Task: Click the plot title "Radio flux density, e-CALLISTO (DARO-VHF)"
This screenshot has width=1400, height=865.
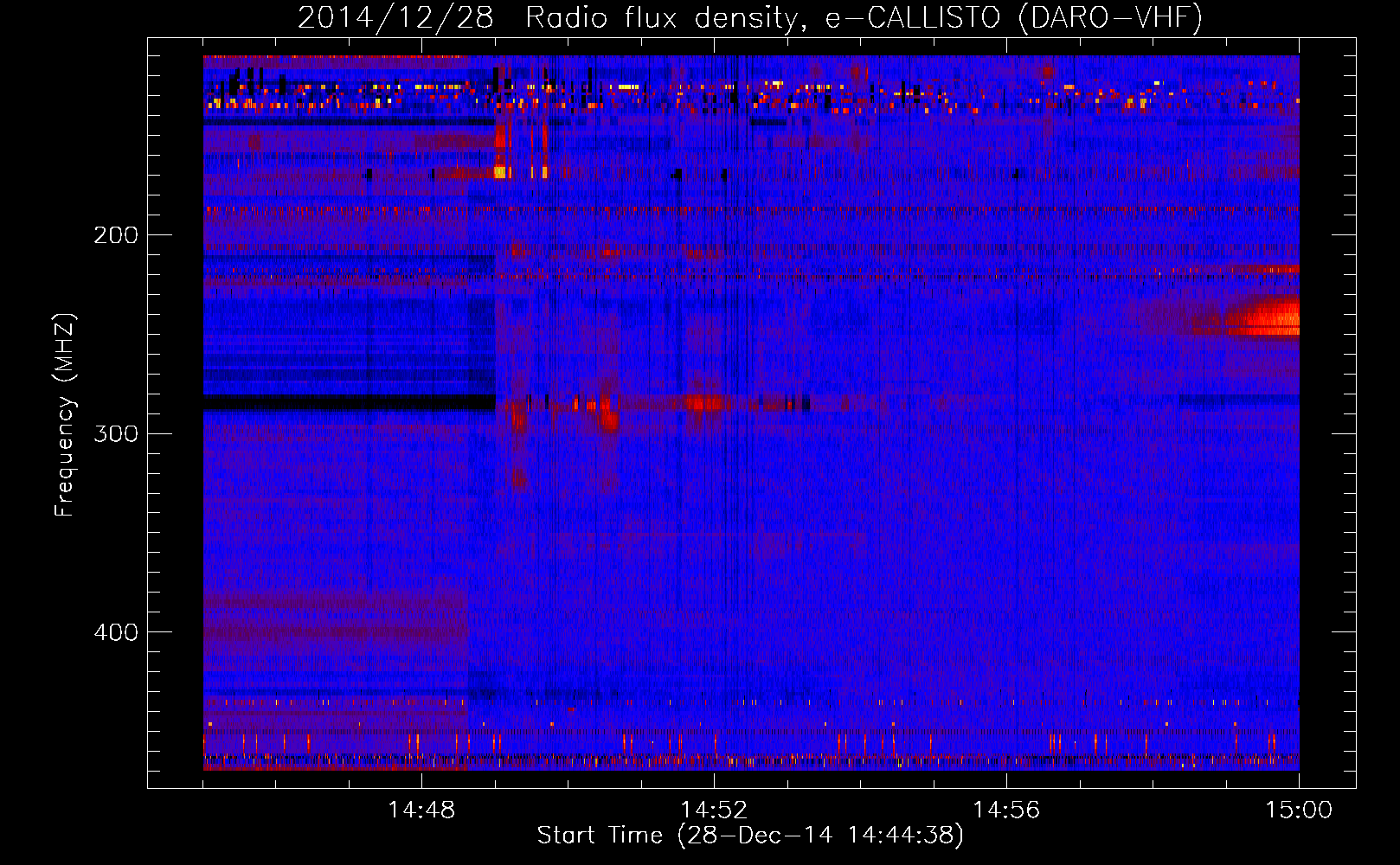Action: point(863,17)
